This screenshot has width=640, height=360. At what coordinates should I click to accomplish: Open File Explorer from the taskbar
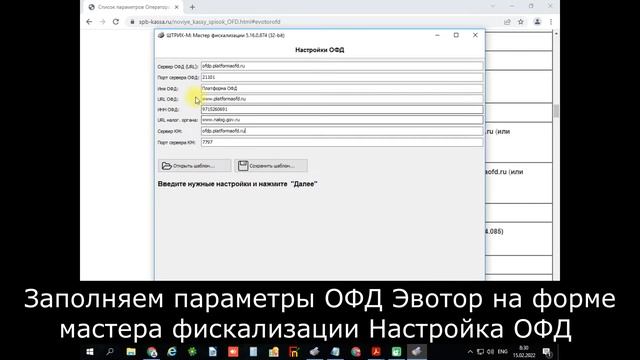tap(131, 351)
